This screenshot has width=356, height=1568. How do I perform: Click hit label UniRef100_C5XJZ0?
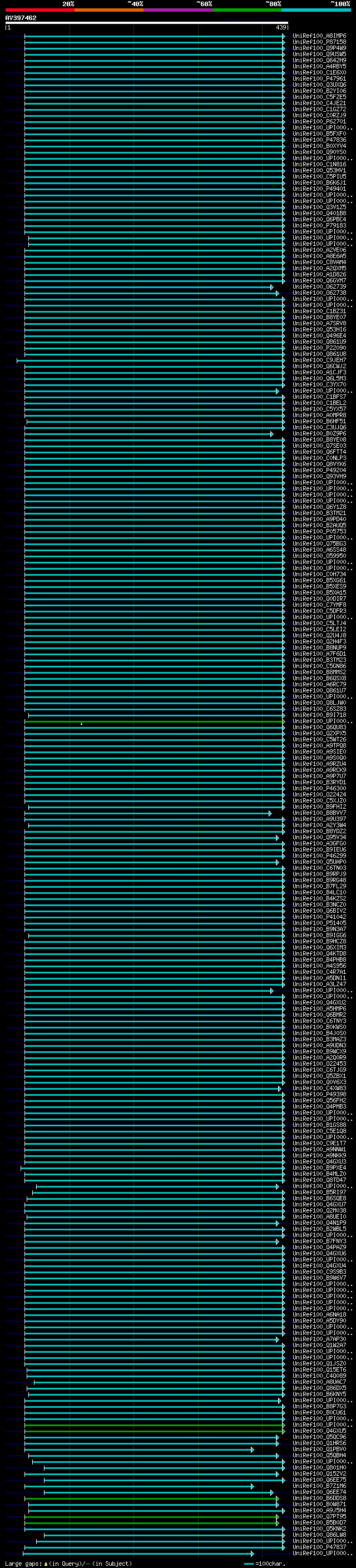(x=319, y=800)
